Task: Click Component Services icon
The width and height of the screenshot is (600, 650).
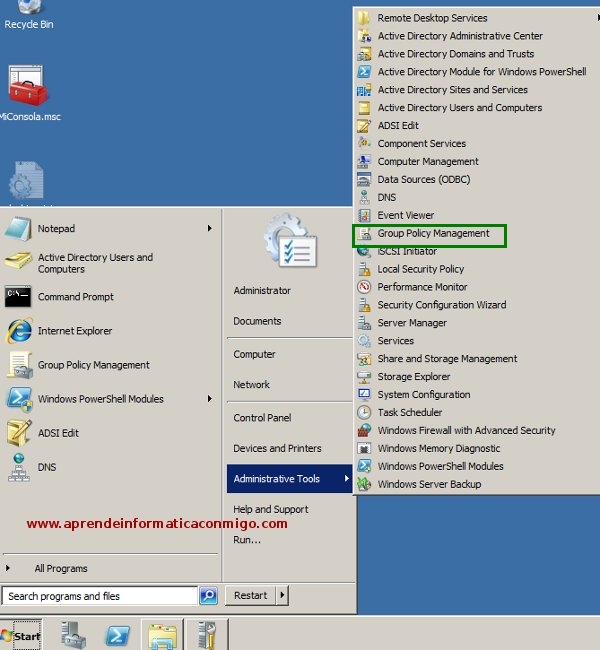Action: pyautogui.click(x=364, y=143)
